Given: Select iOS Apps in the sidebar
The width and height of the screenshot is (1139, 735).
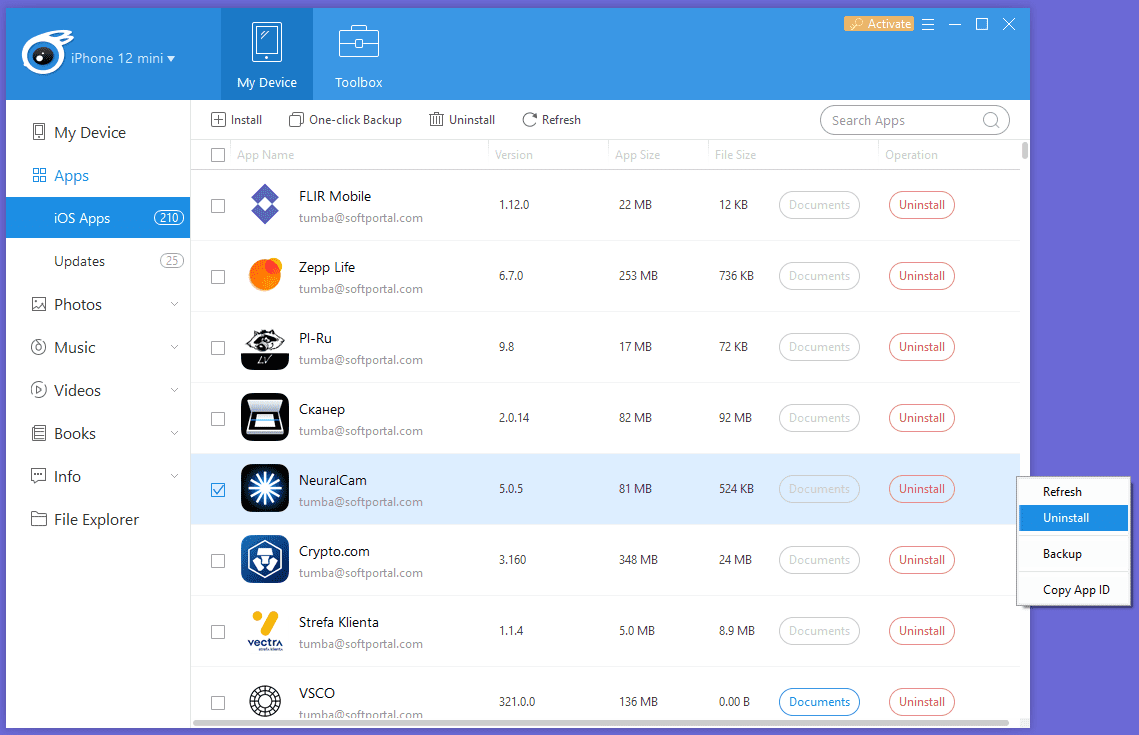Looking at the screenshot, I should (98, 218).
